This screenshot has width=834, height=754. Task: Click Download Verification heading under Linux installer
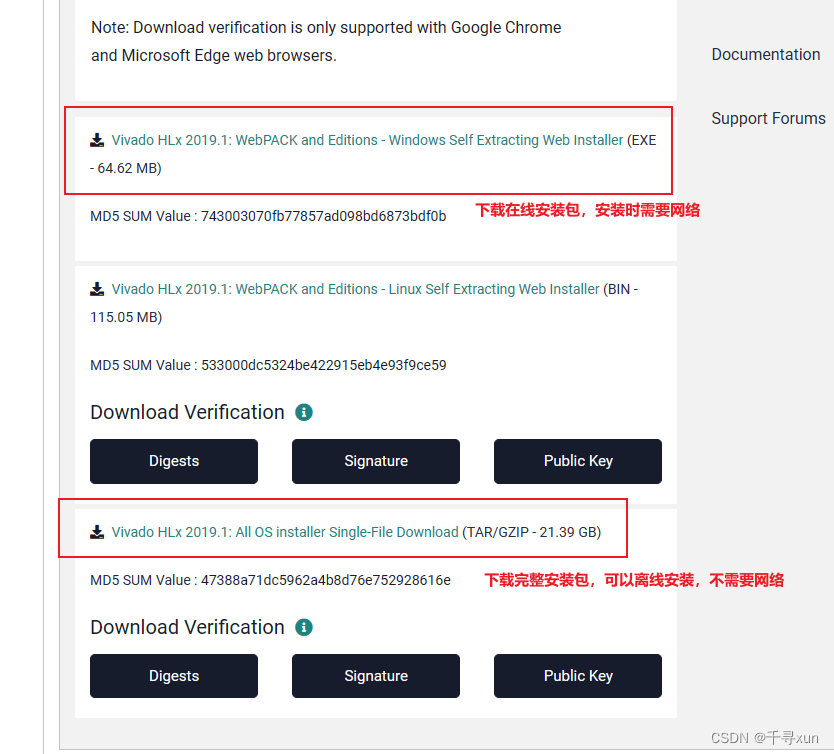(x=187, y=412)
